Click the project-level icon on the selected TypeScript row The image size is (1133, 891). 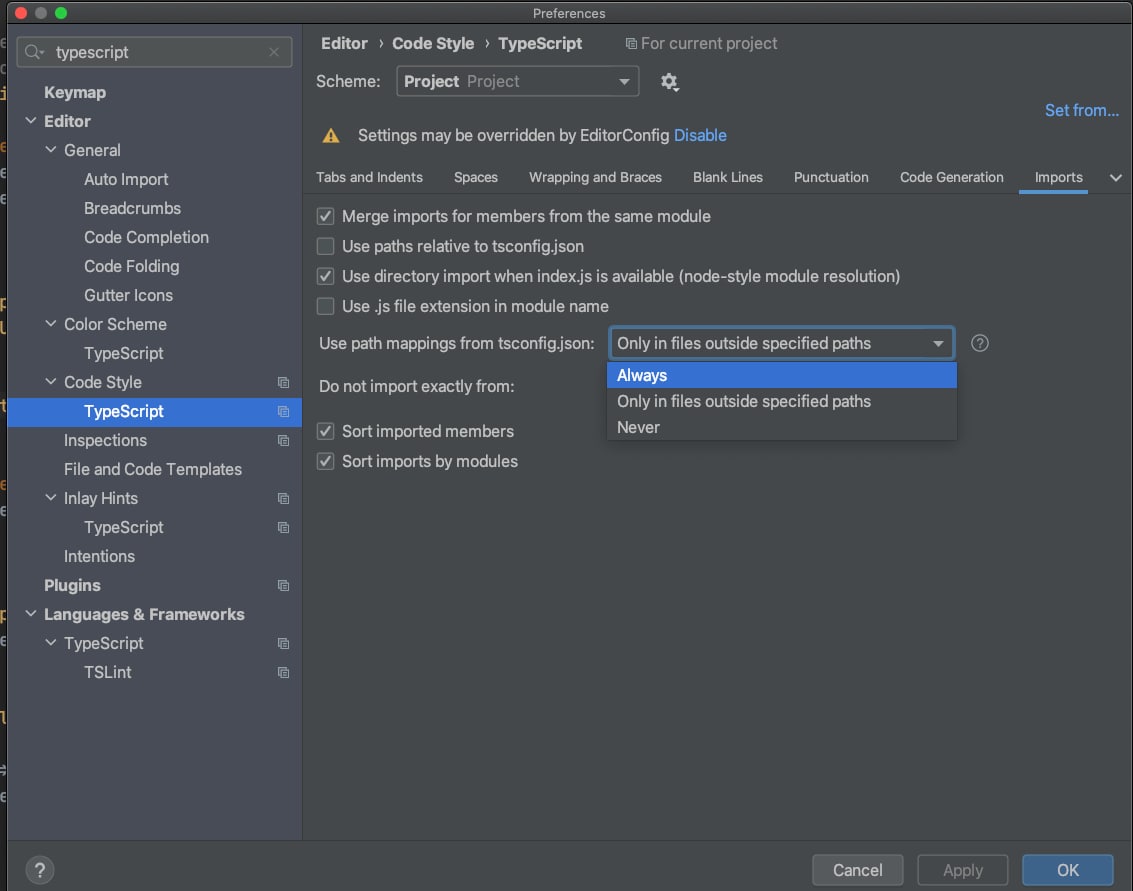(x=283, y=411)
